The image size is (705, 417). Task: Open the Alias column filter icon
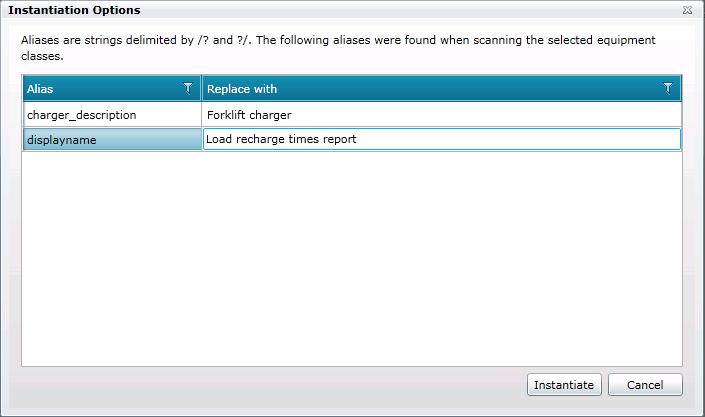click(188, 89)
